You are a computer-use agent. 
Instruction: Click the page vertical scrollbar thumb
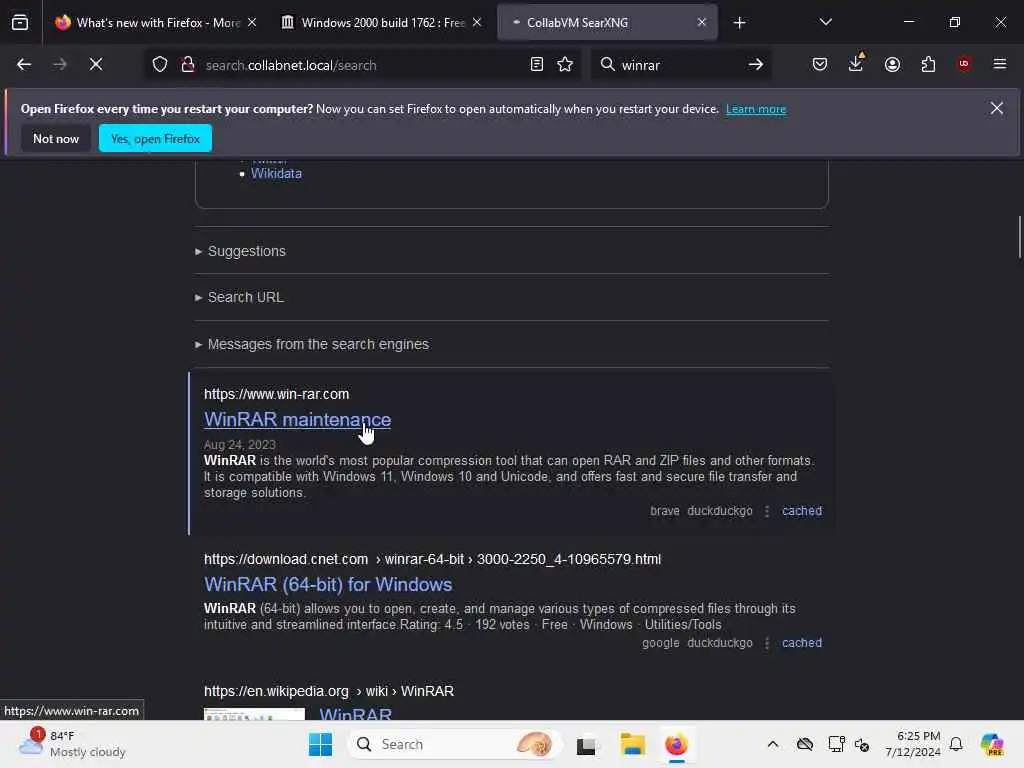coord(1019,236)
